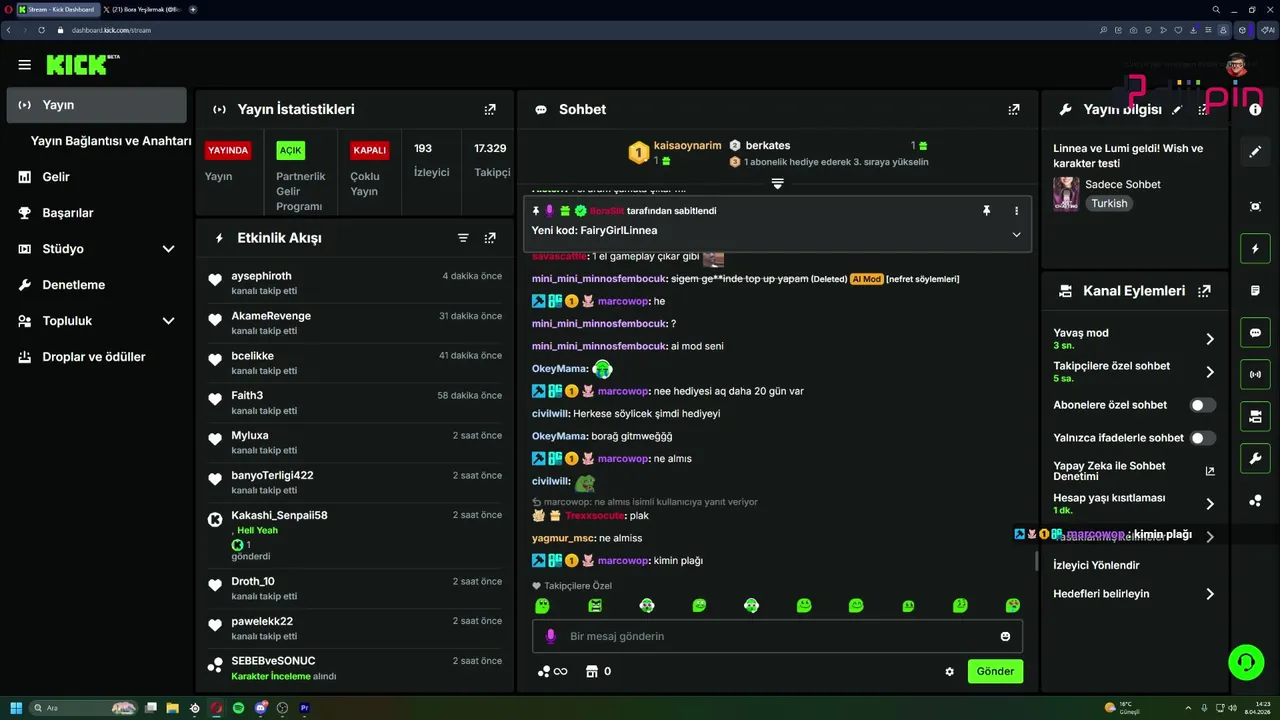
Task: Open Spotify from the taskbar
Action: [x=238, y=708]
